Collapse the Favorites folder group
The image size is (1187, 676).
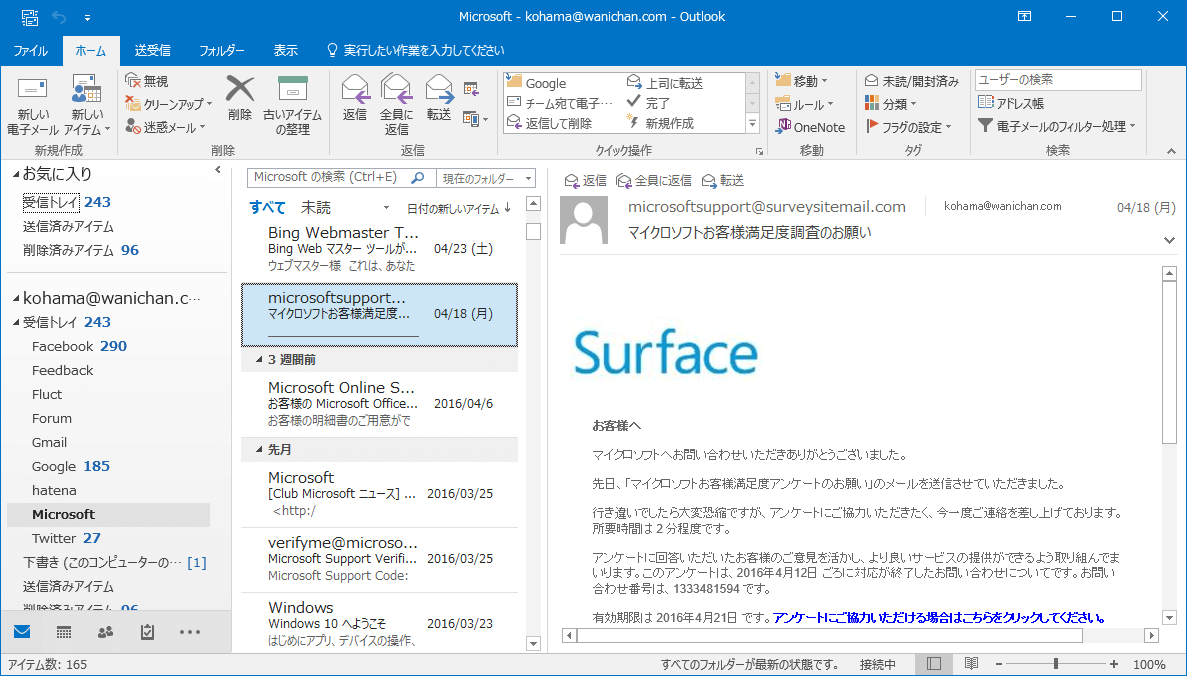pos(16,174)
